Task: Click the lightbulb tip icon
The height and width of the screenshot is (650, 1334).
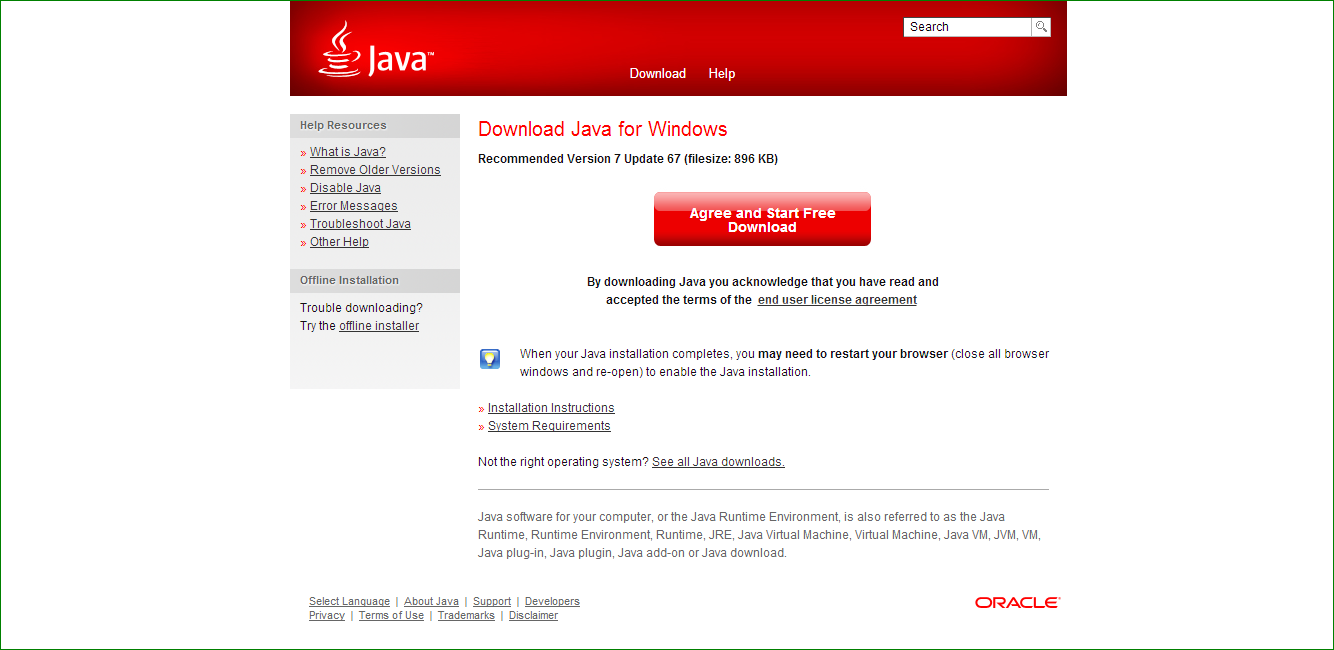Action: click(x=490, y=359)
